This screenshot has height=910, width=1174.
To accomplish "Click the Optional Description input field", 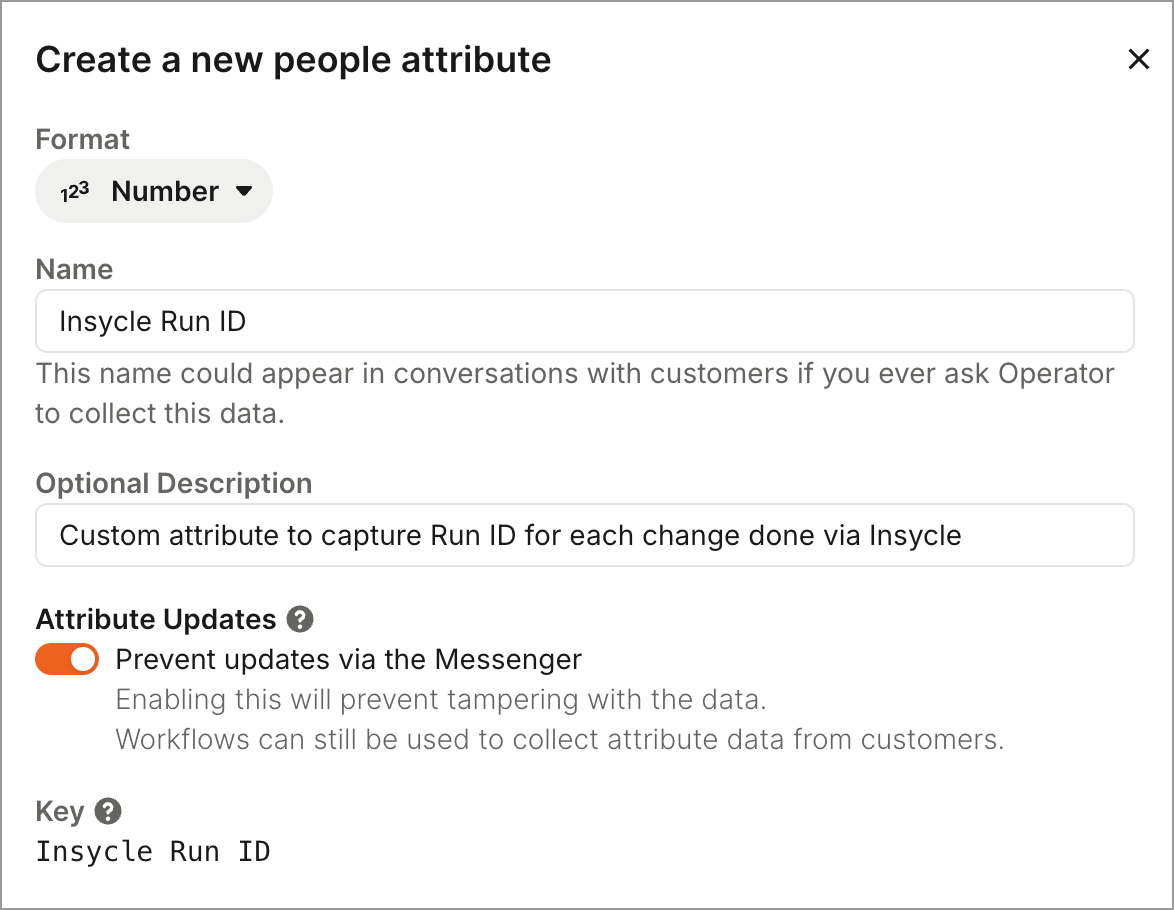I will point(585,536).
